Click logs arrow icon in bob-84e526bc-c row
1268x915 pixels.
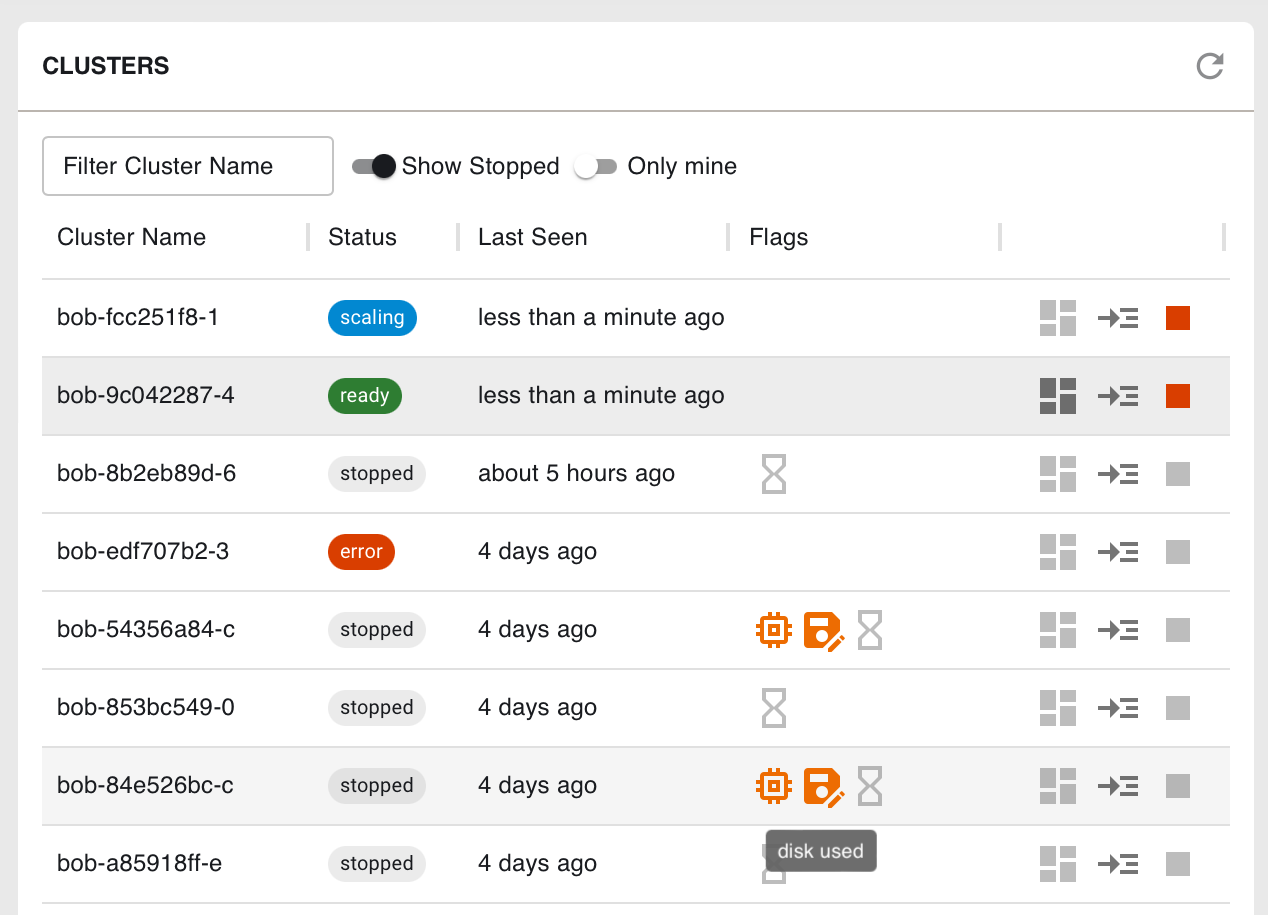coord(1118,787)
